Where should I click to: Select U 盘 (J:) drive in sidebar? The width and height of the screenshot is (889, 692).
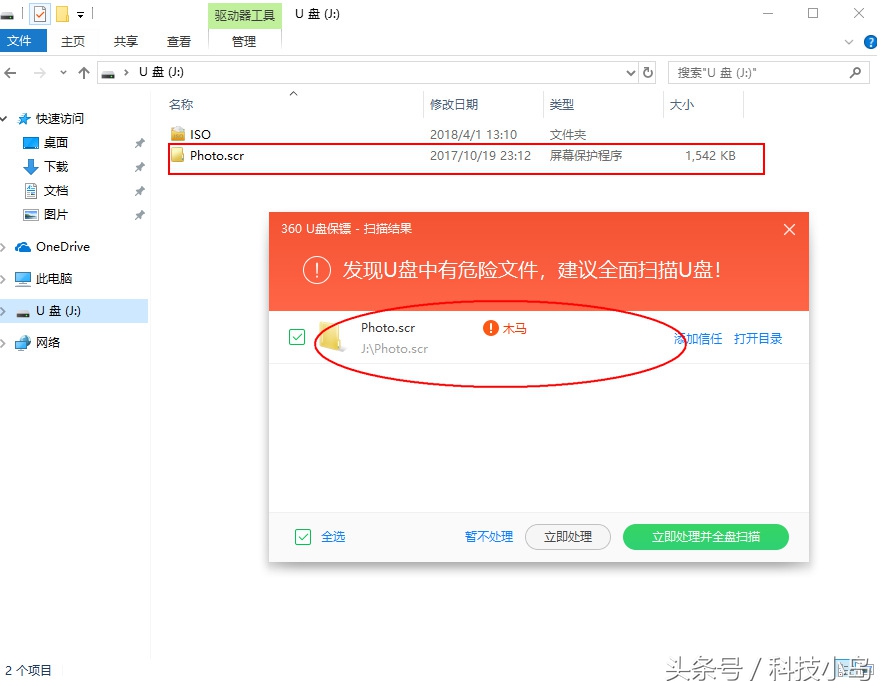[x=60, y=311]
